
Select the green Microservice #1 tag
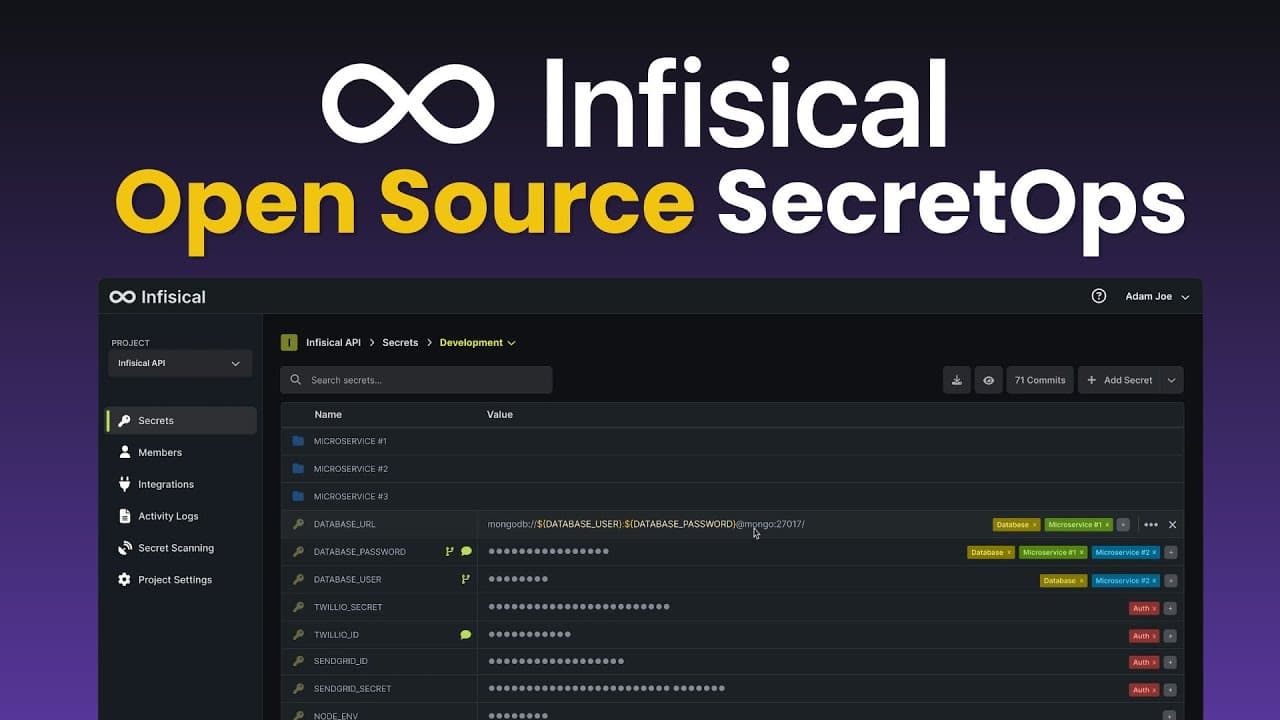coord(1079,524)
